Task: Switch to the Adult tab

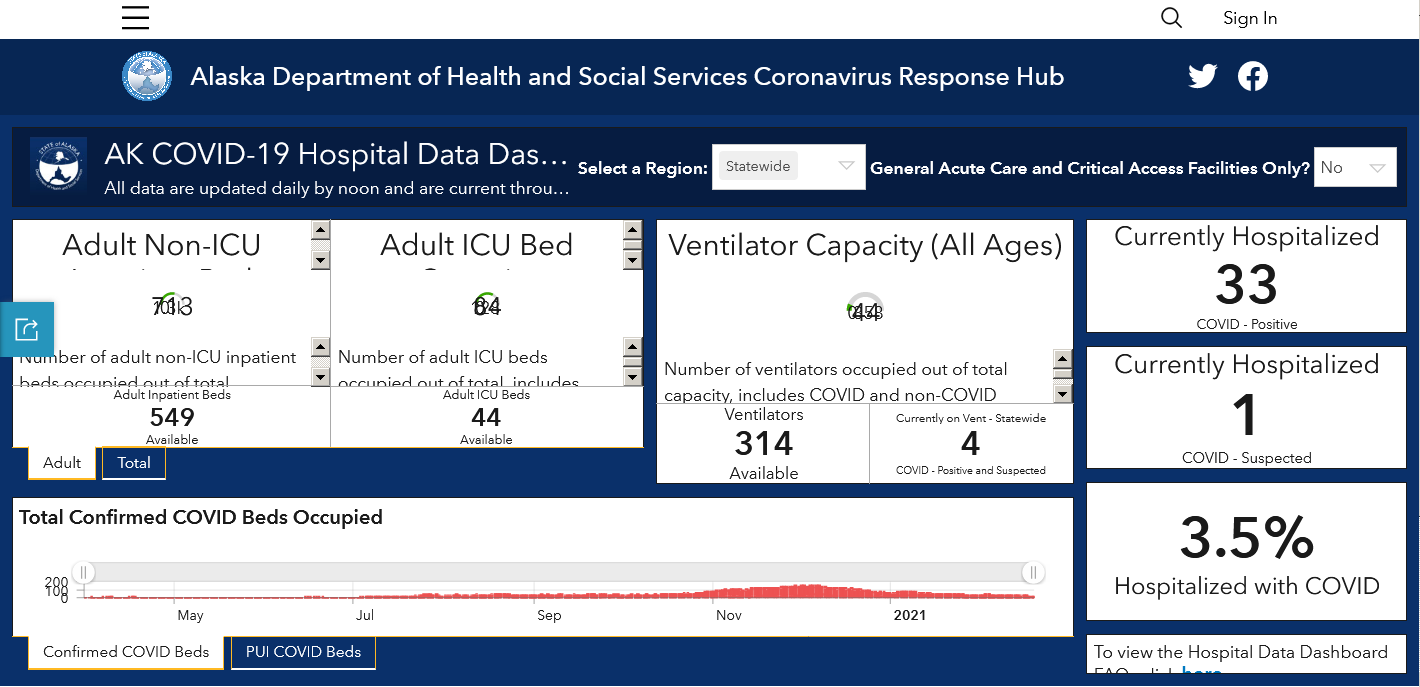Action: click(x=62, y=463)
